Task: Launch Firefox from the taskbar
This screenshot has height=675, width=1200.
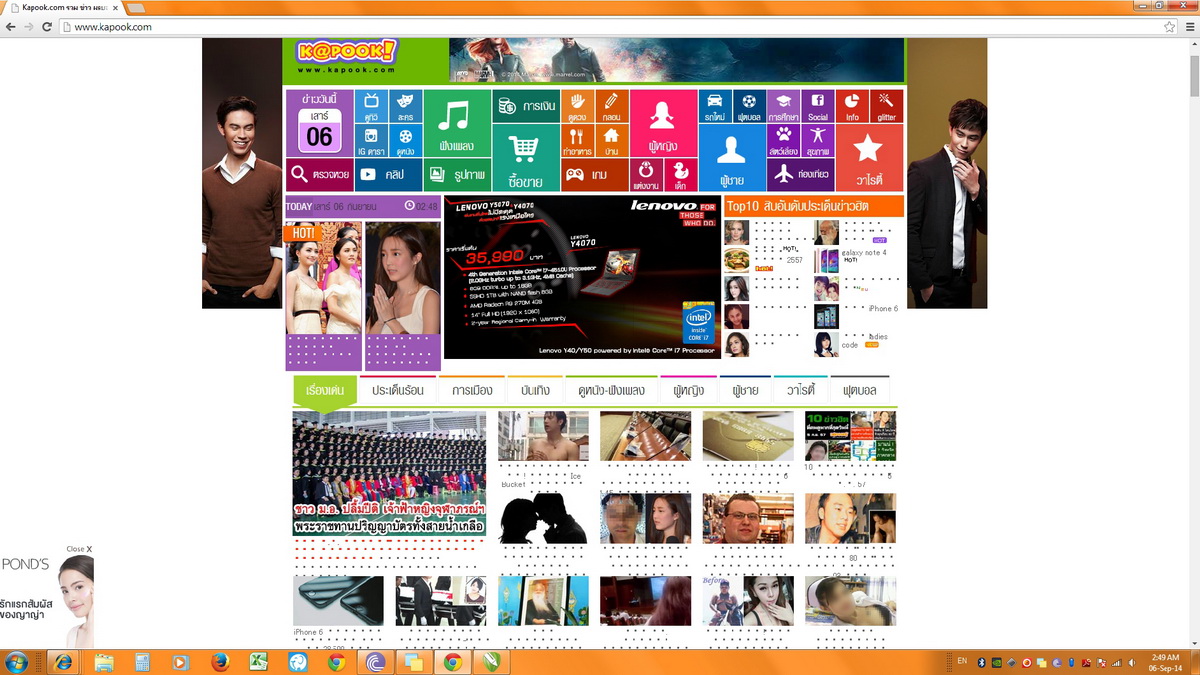Action: 220,662
